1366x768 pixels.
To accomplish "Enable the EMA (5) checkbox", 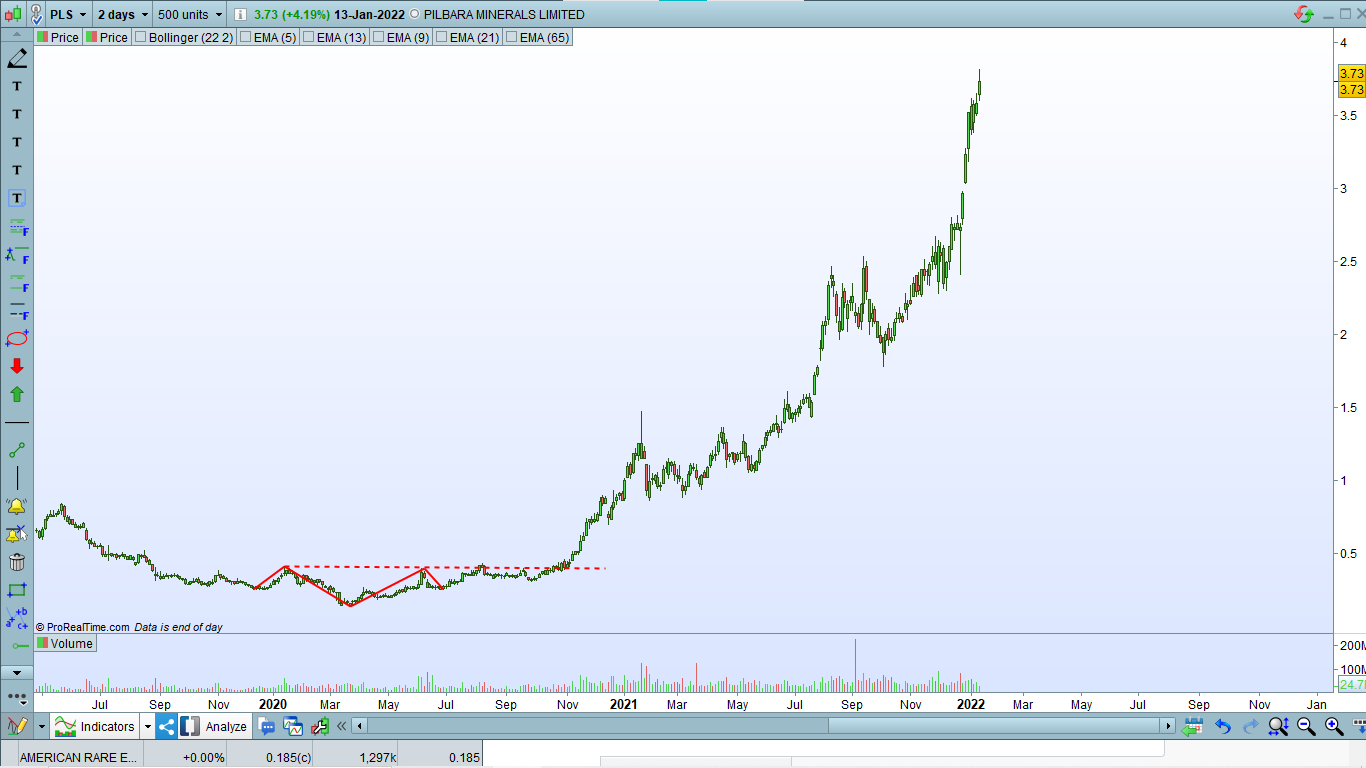I will tap(246, 37).
